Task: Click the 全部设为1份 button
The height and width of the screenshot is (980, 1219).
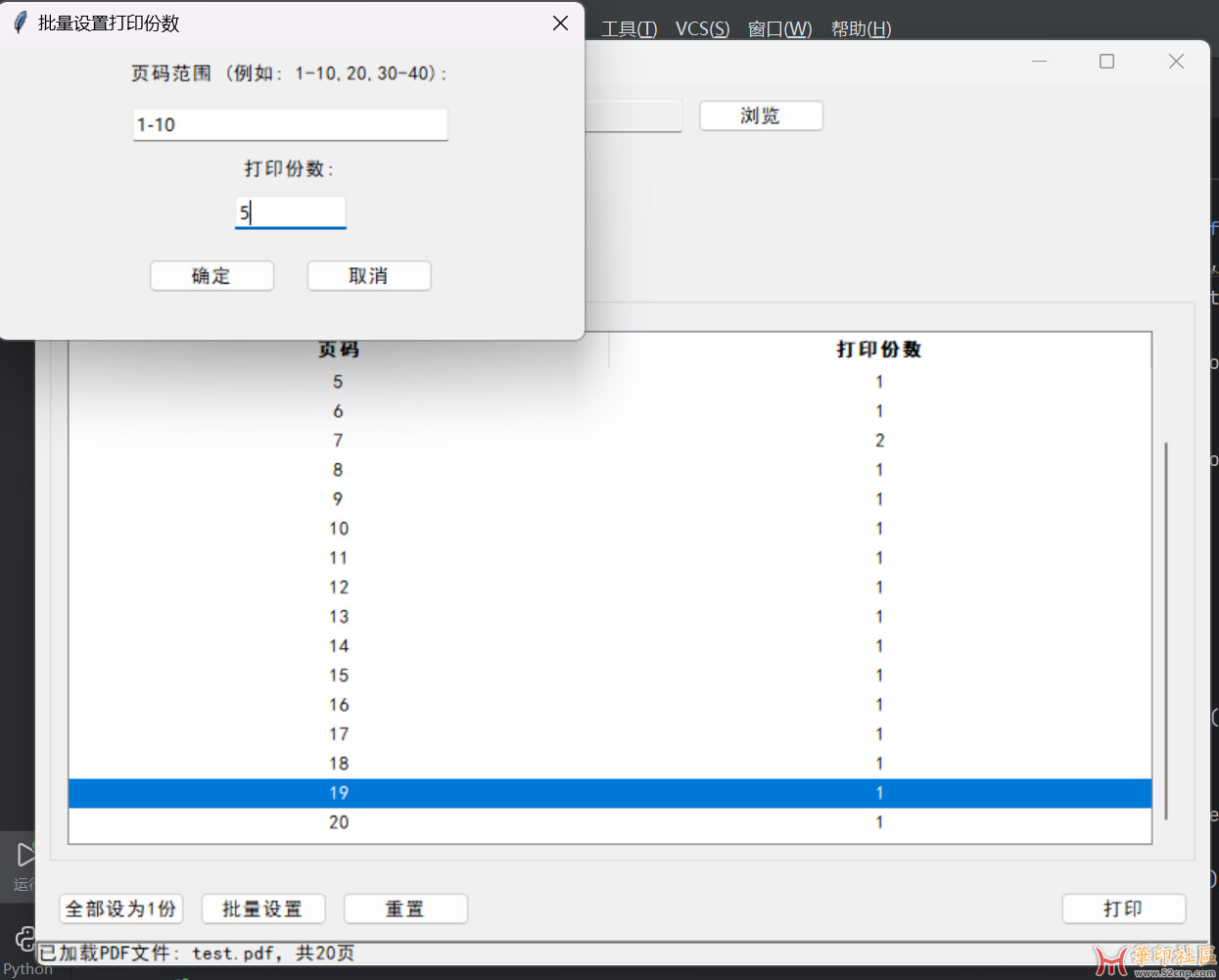Action: [121, 909]
